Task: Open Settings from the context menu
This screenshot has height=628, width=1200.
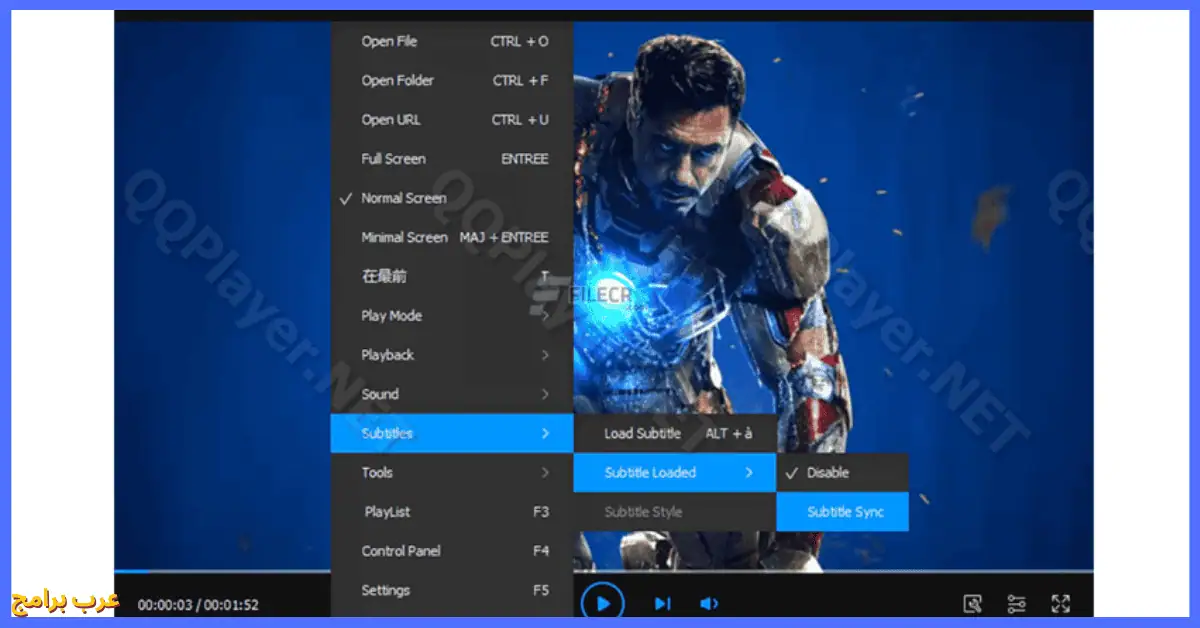Action: pyautogui.click(x=452, y=590)
